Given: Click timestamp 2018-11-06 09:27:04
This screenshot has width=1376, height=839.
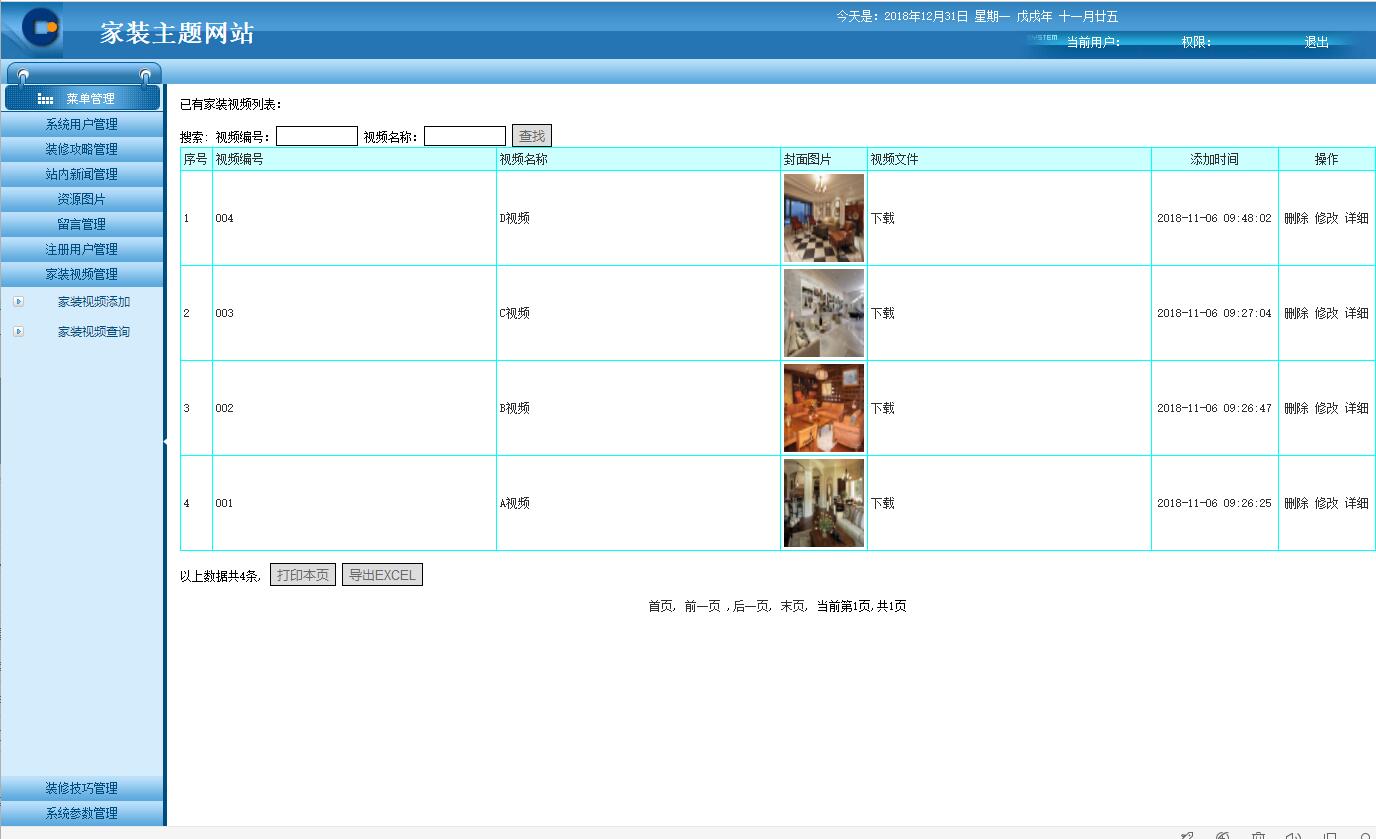Looking at the screenshot, I should point(1214,313).
